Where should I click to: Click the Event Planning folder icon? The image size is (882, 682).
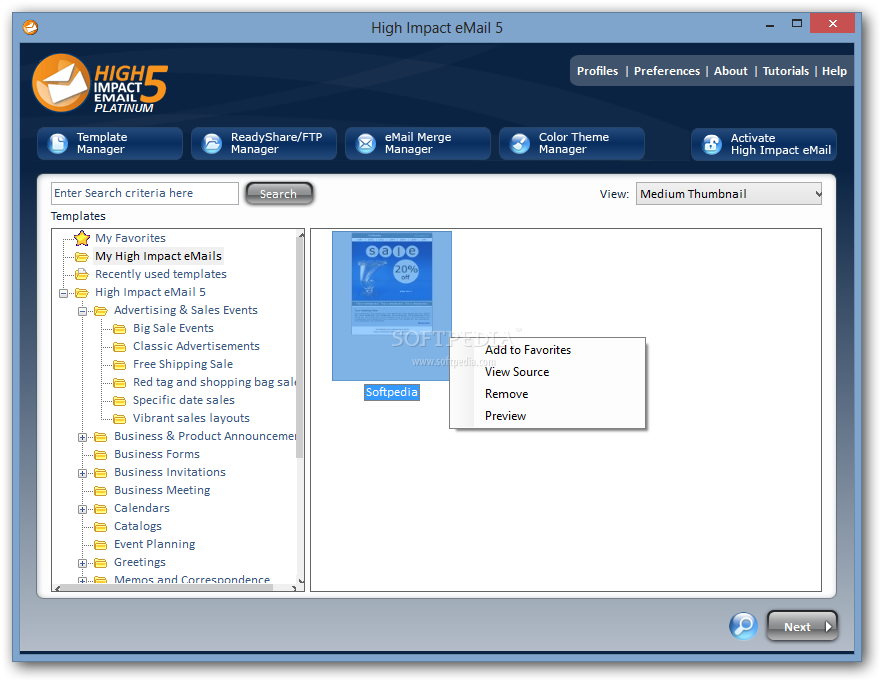101,545
